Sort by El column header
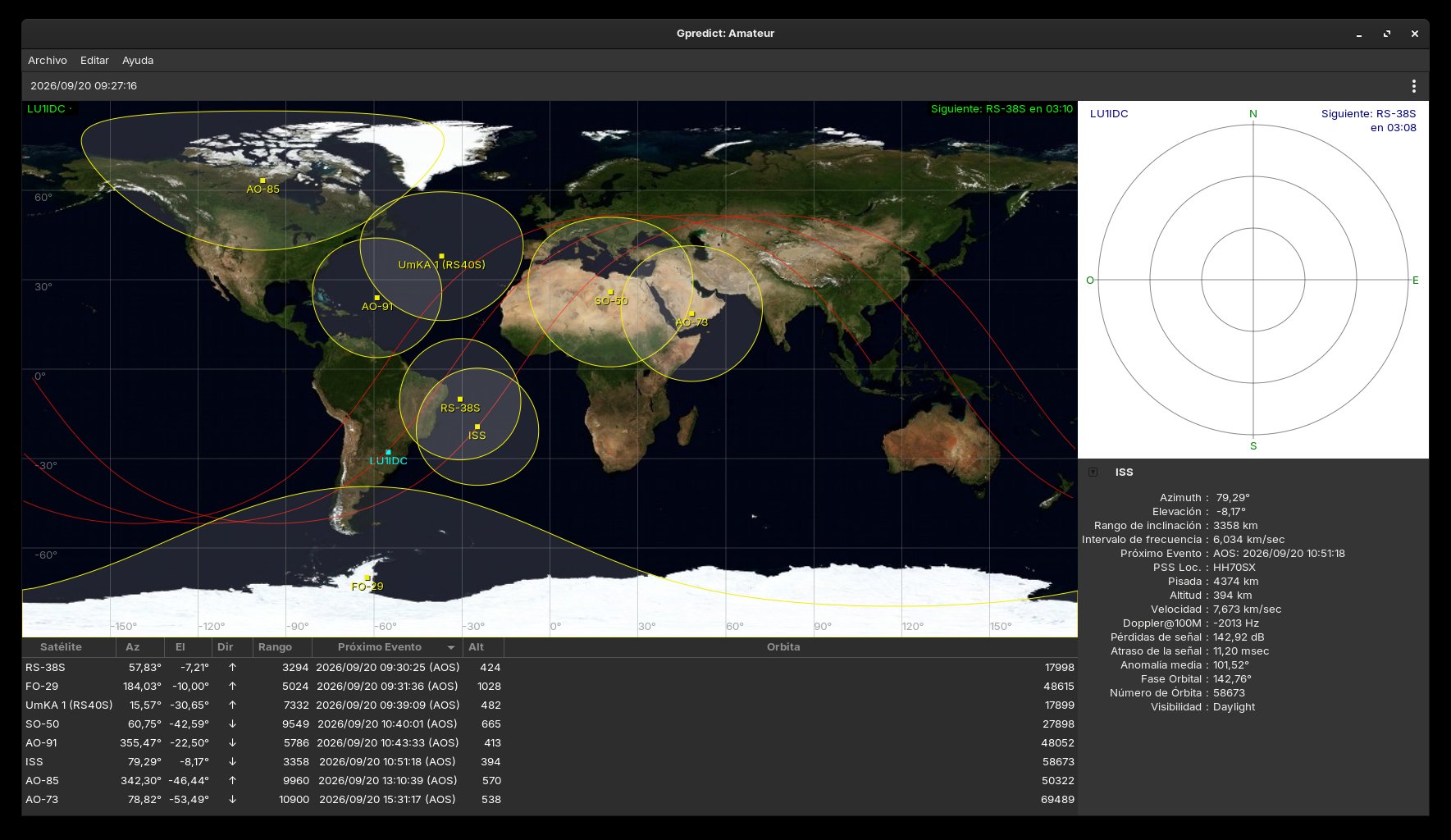The image size is (1451, 840). 188,647
